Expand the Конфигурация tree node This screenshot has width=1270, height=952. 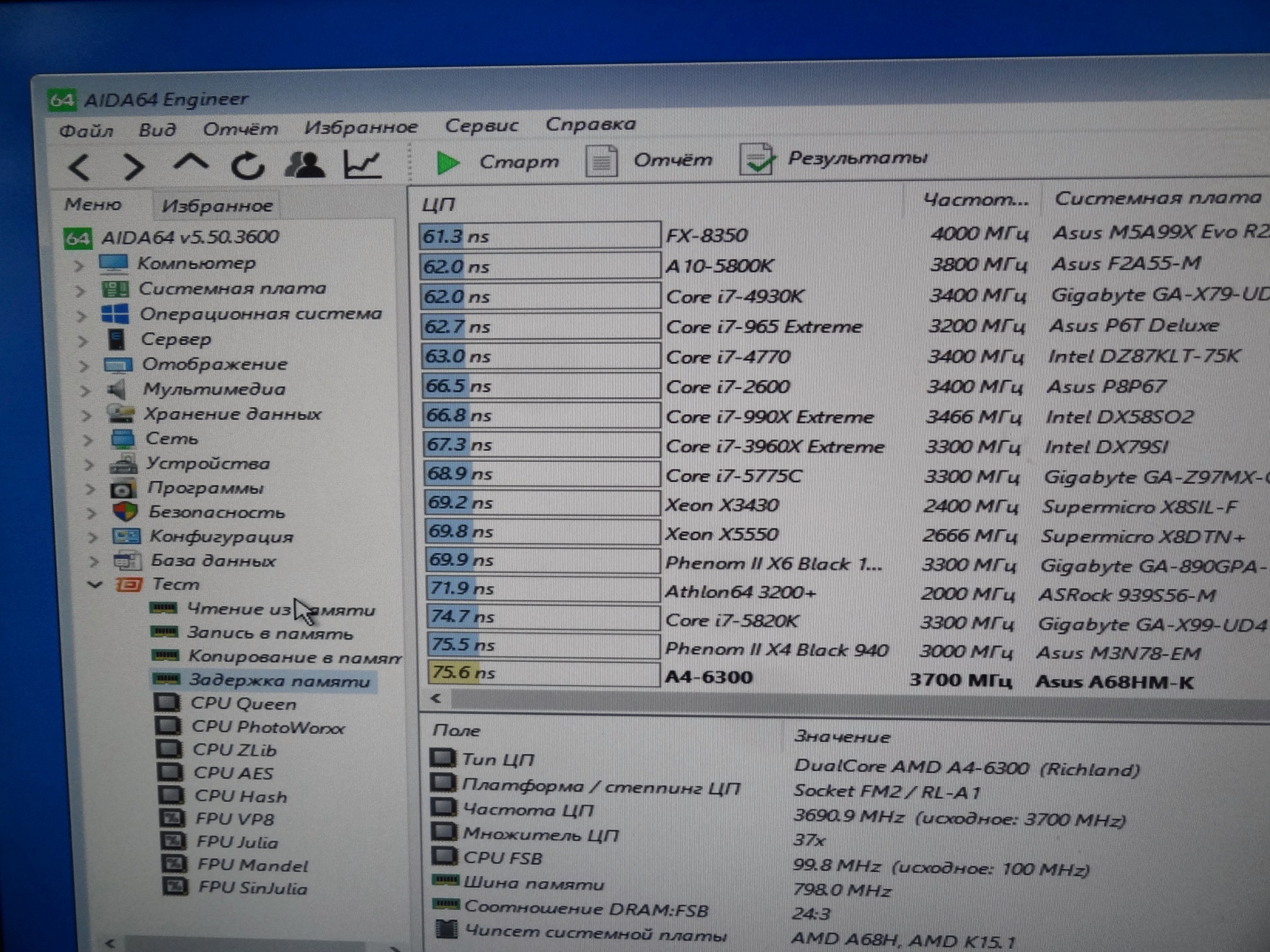point(92,537)
